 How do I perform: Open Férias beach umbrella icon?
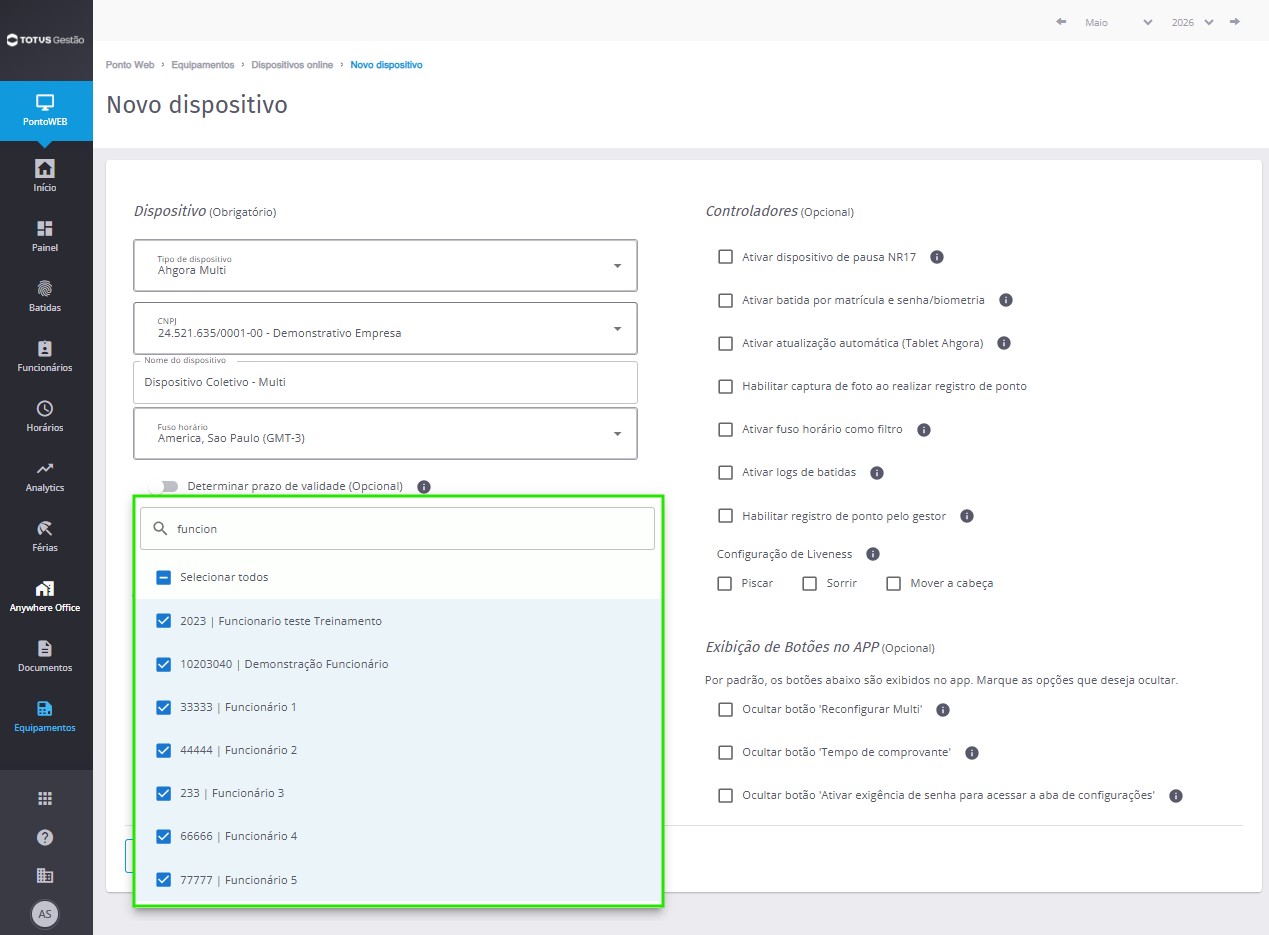coord(45,528)
